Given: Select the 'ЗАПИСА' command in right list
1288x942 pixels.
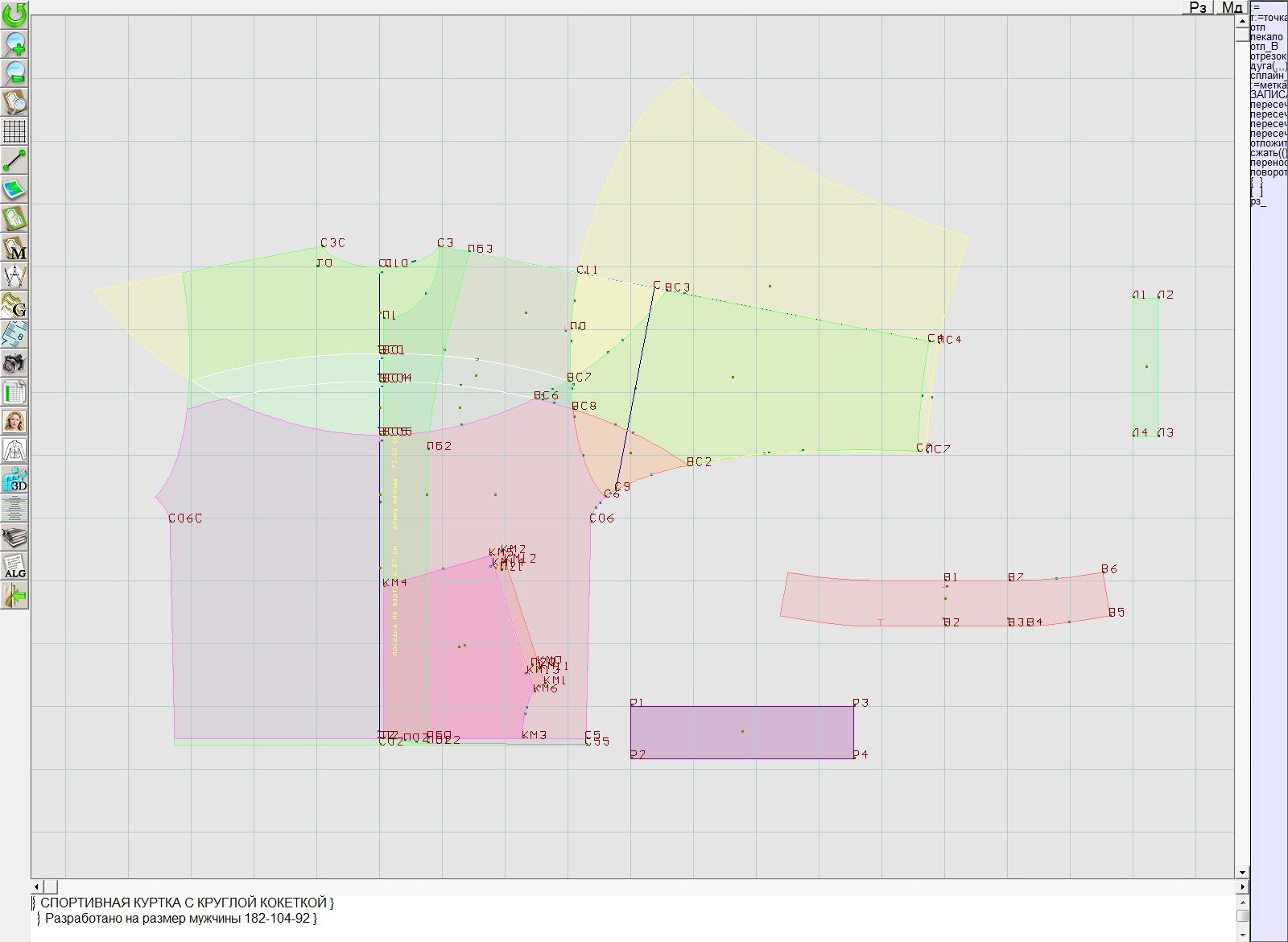Looking at the screenshot, I should point(1268,95).
